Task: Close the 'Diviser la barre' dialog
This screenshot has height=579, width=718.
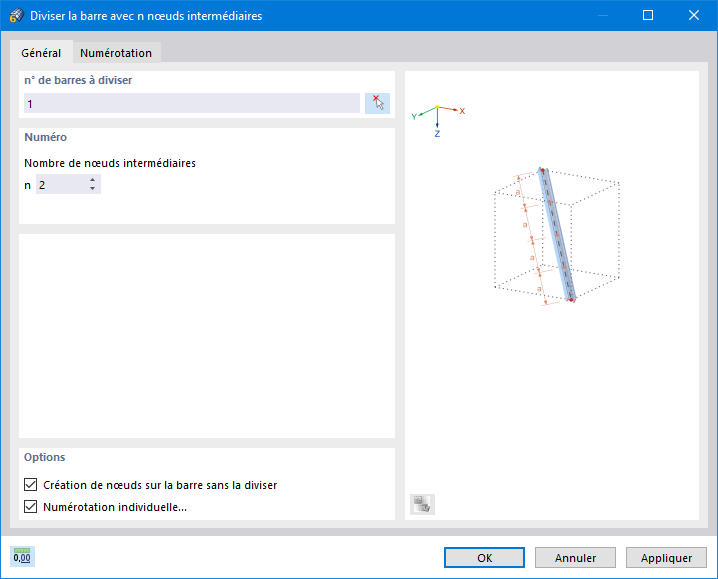Action: (694, 16)
